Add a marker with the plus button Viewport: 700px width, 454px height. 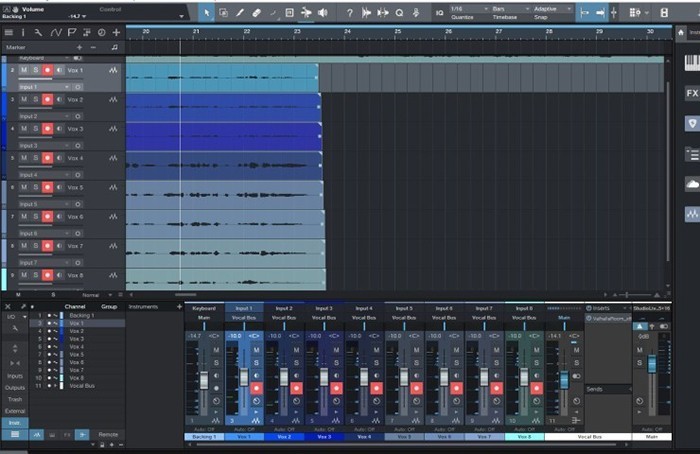(79, 47)
